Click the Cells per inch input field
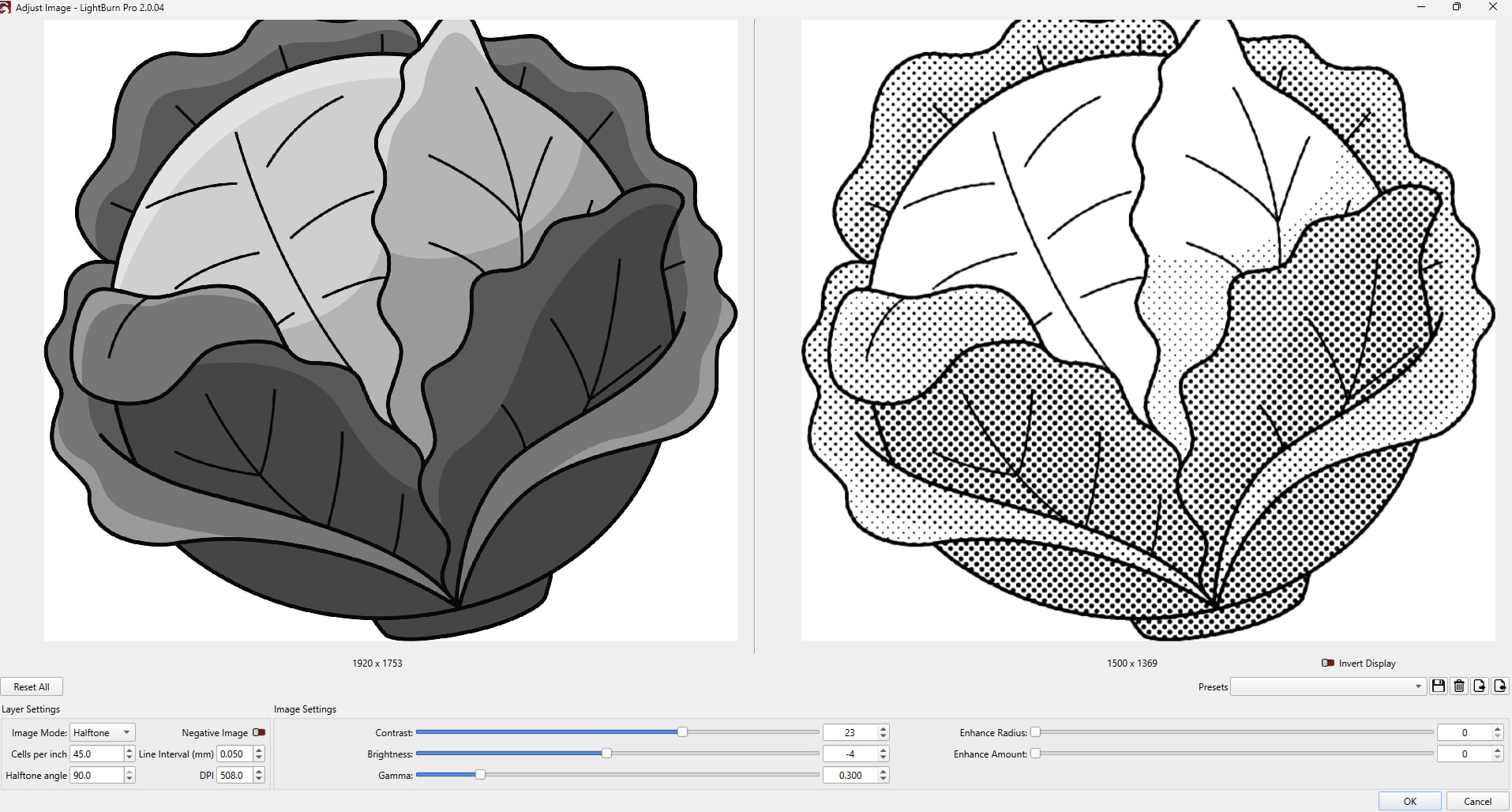Screen dimensions: 1512x812 point(96,754)
